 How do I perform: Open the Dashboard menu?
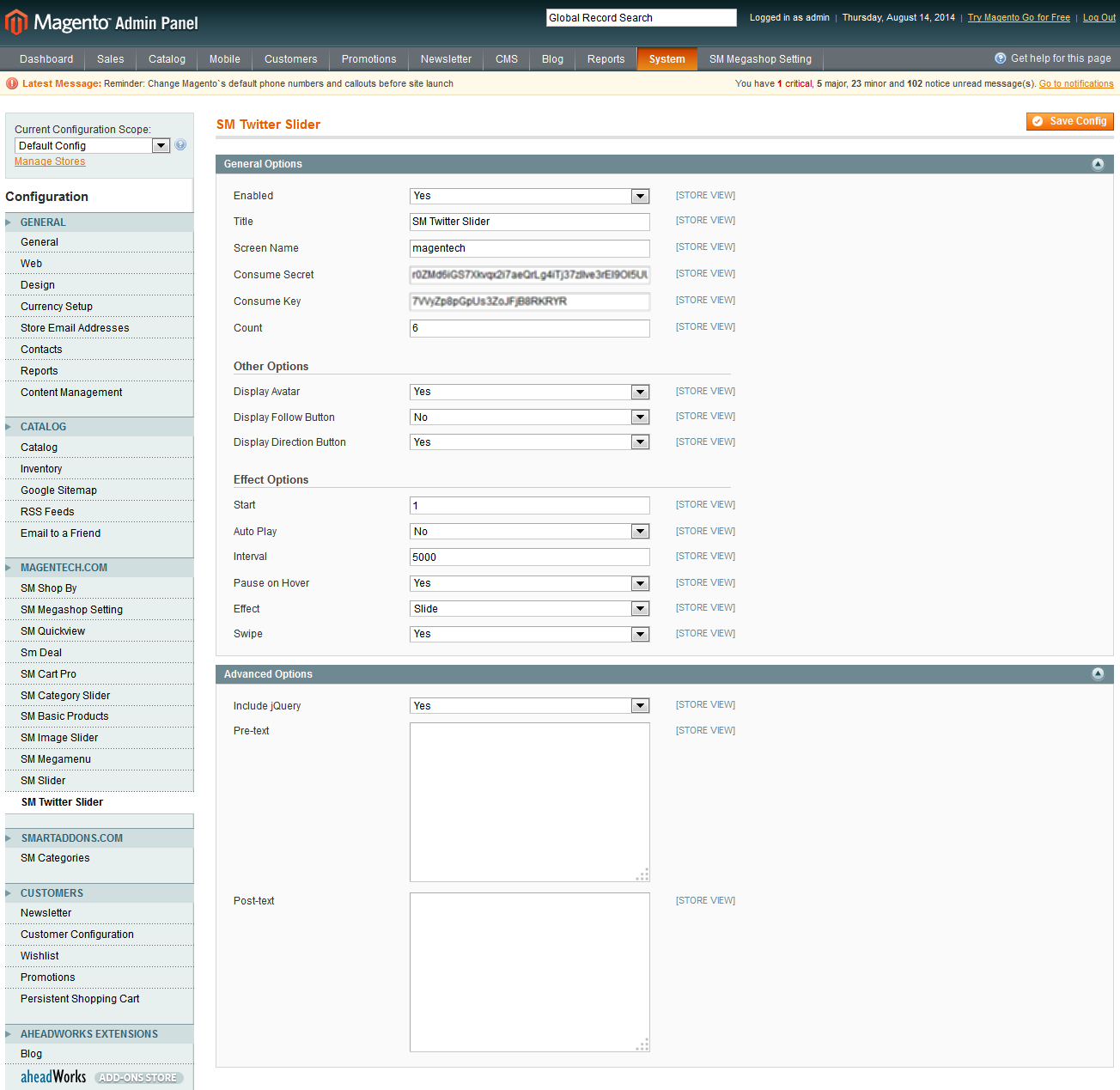[x=46, y=59]
